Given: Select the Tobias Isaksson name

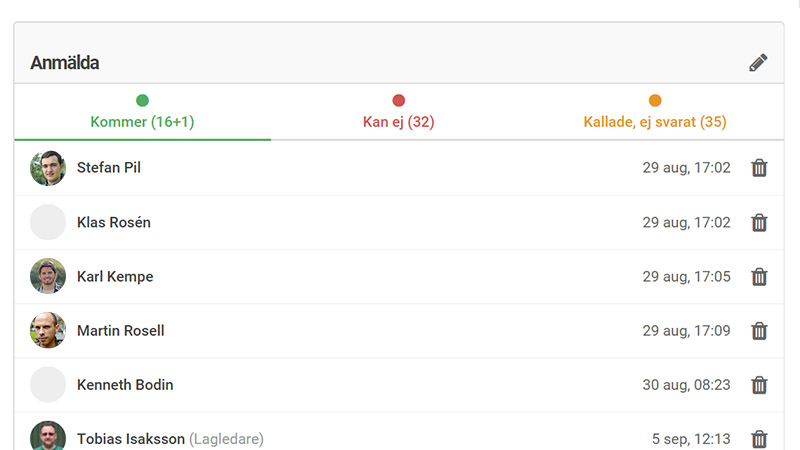Looking at the screenshot, I should tap(131, 439).
